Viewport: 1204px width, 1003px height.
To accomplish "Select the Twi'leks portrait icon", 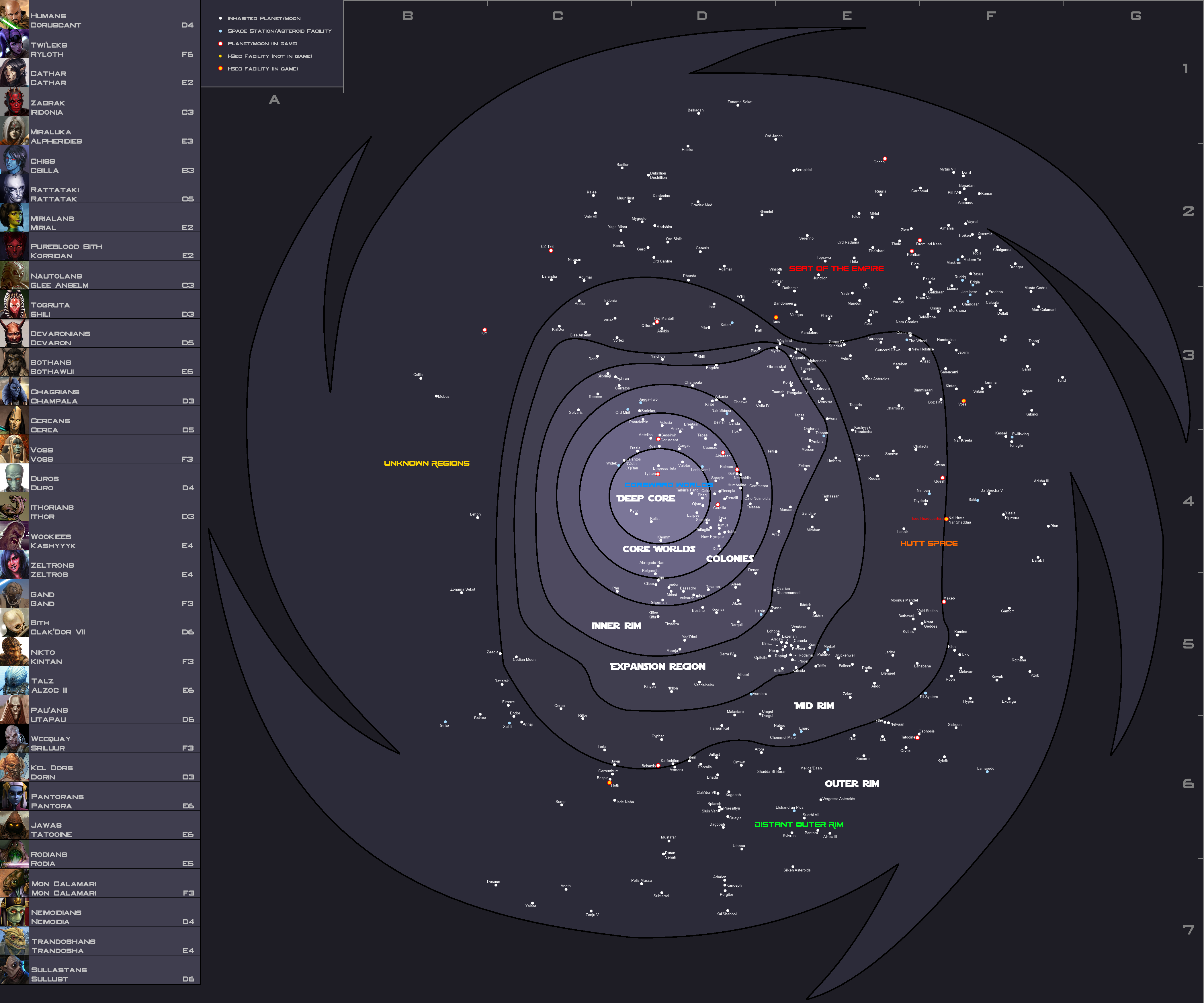I will tap(14, 44).
